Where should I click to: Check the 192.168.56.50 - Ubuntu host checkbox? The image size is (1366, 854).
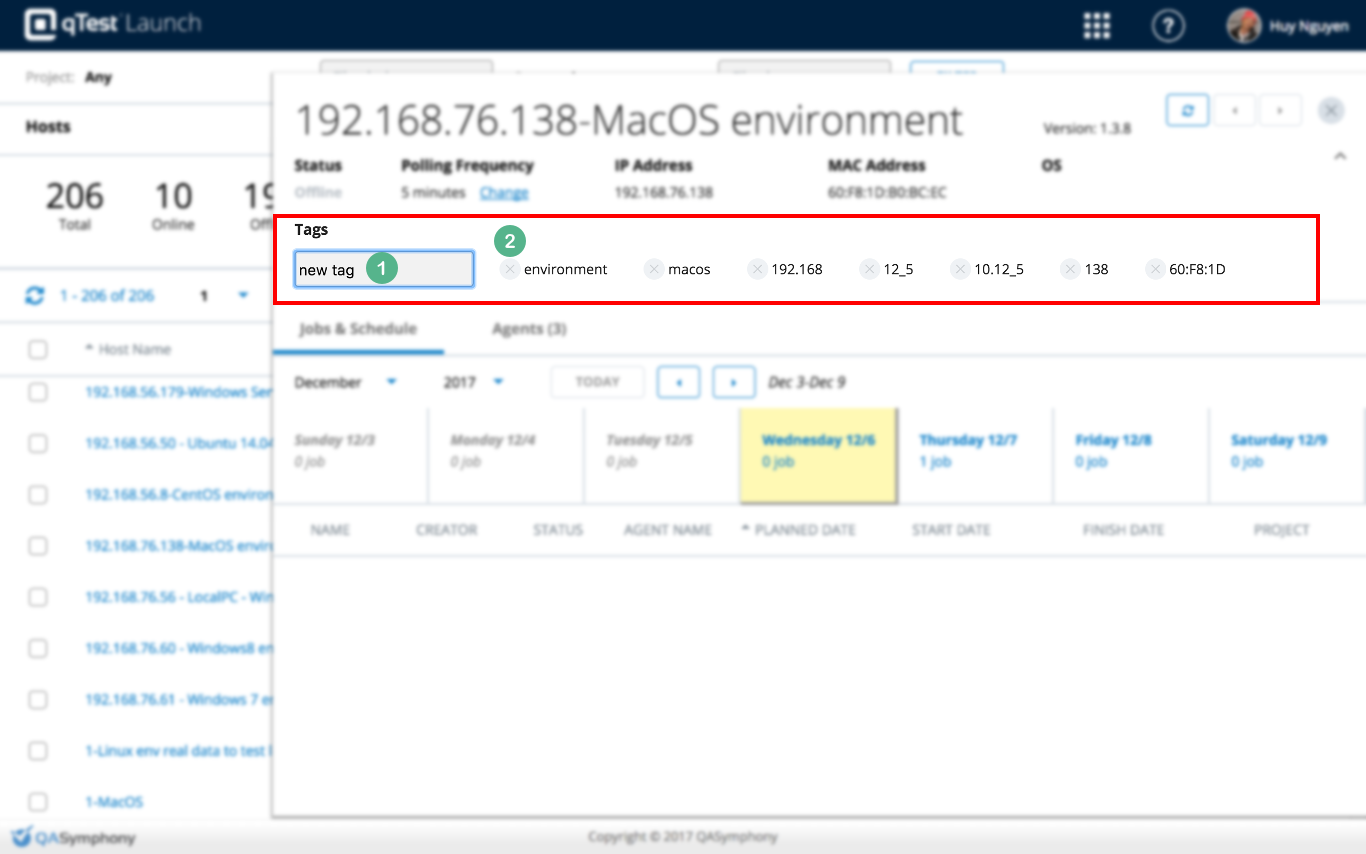tap(38, 443)
